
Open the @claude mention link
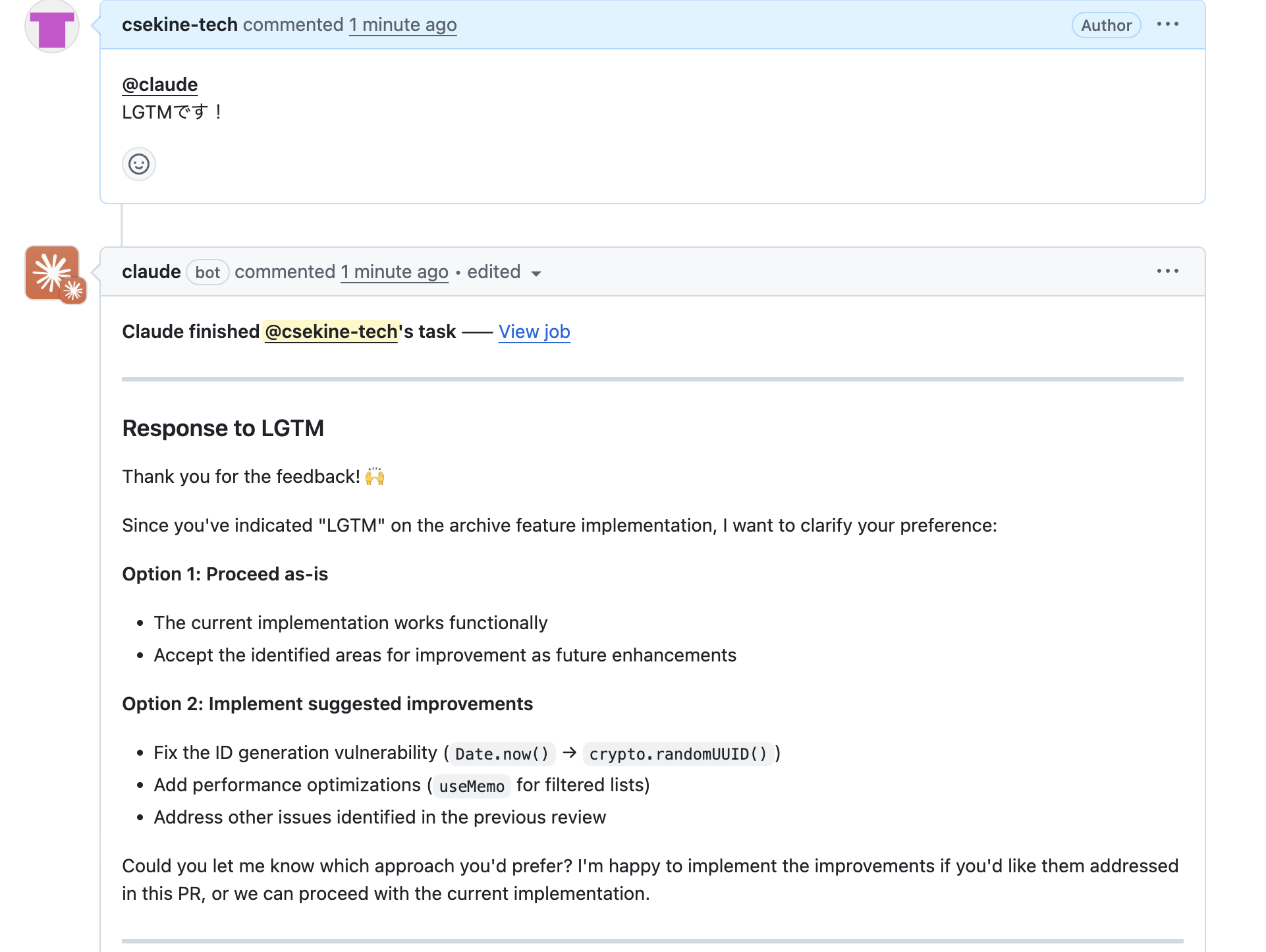[x=159, y=84]
